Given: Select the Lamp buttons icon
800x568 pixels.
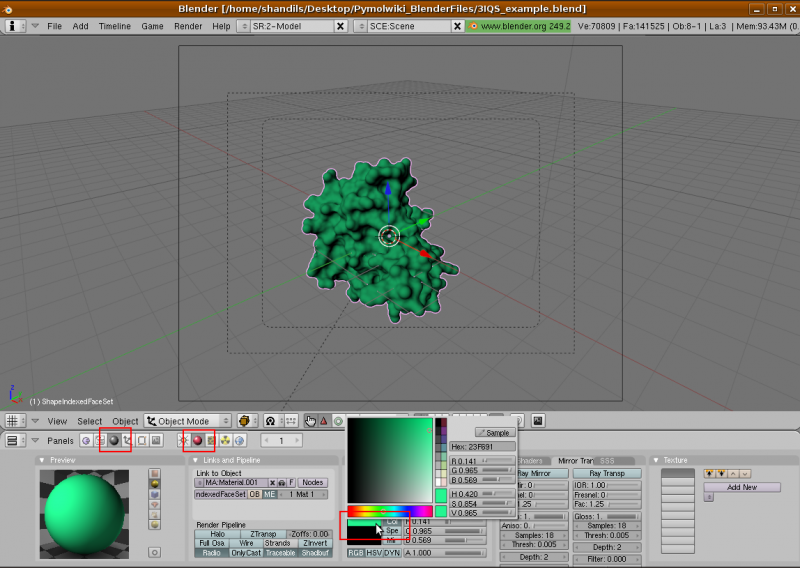Looking at the screenshot, I should point(183,440).
